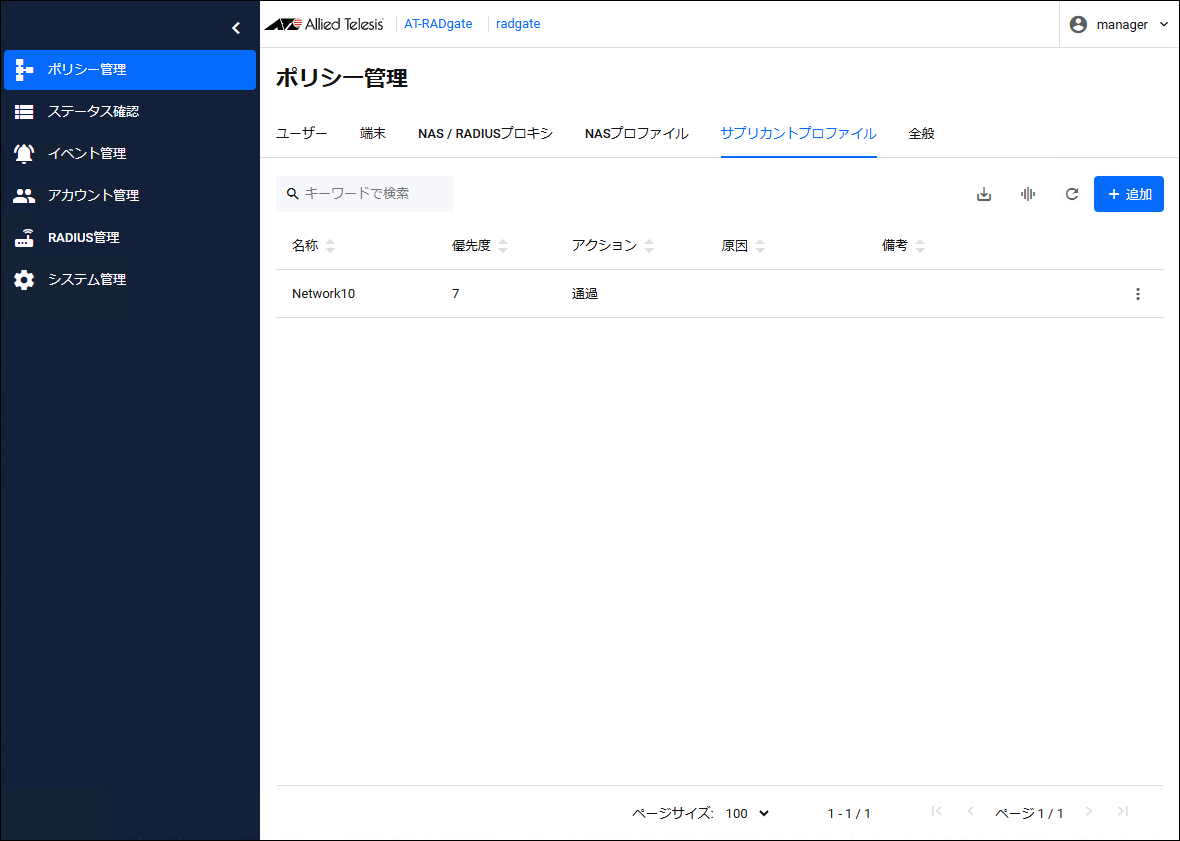Click priority value 7 of Network10
Image resolution: width=1180 pixels, height=841 pixels.
click(x=455, y=294)
